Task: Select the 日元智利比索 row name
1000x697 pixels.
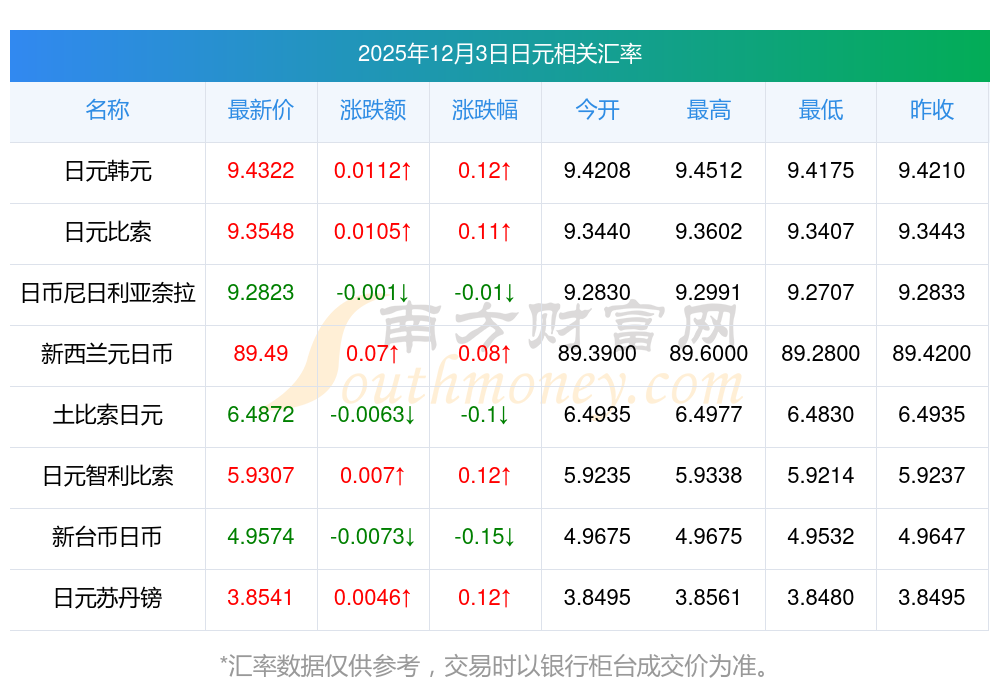Action: [107, 476]
